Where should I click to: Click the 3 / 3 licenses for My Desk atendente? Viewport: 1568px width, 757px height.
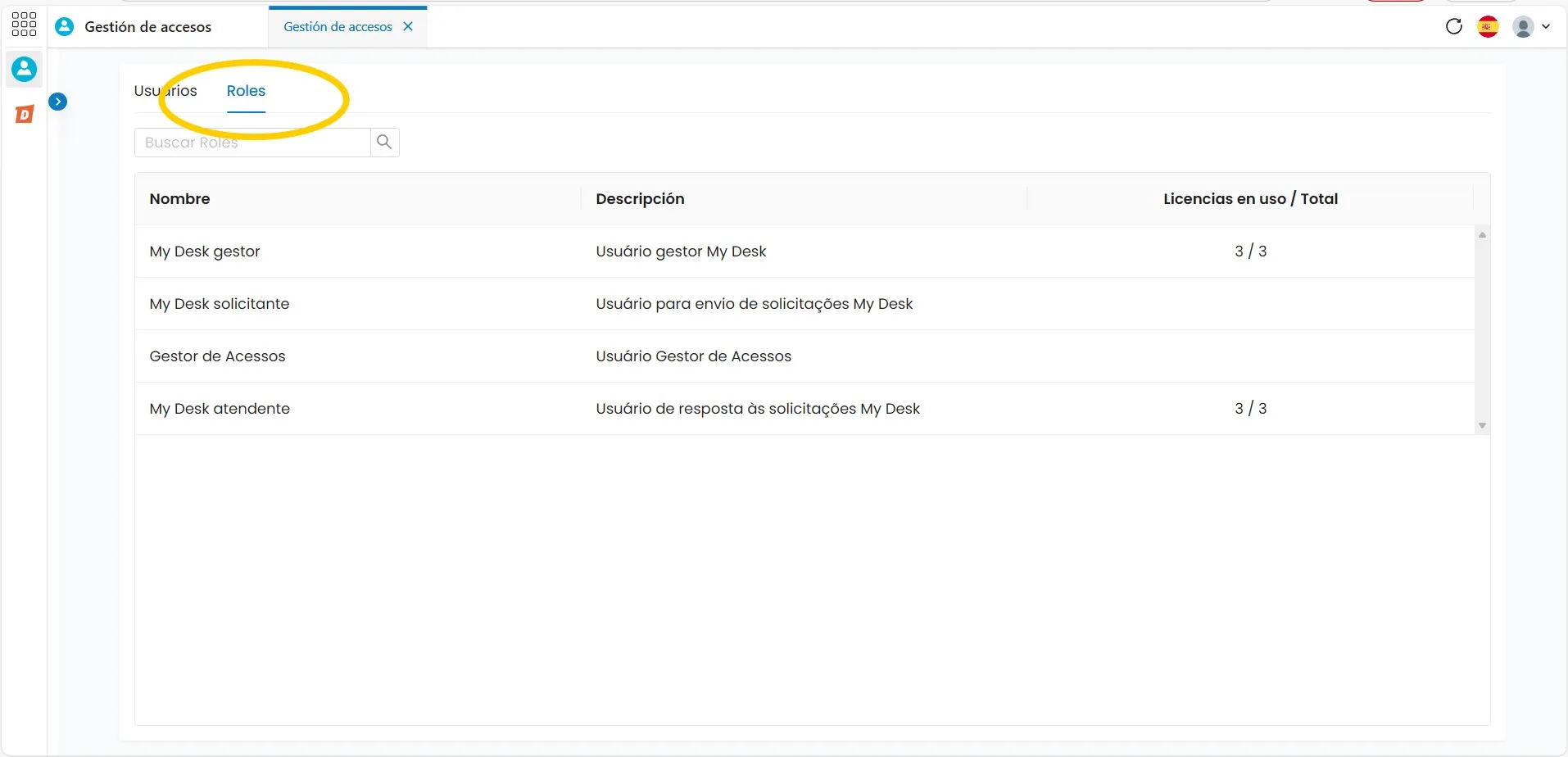click(x=1250, y=409)
